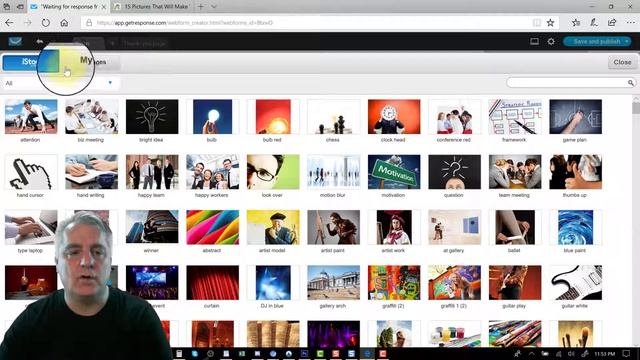Click the address bar URL

pyautogui.click(x=184, y=23)
